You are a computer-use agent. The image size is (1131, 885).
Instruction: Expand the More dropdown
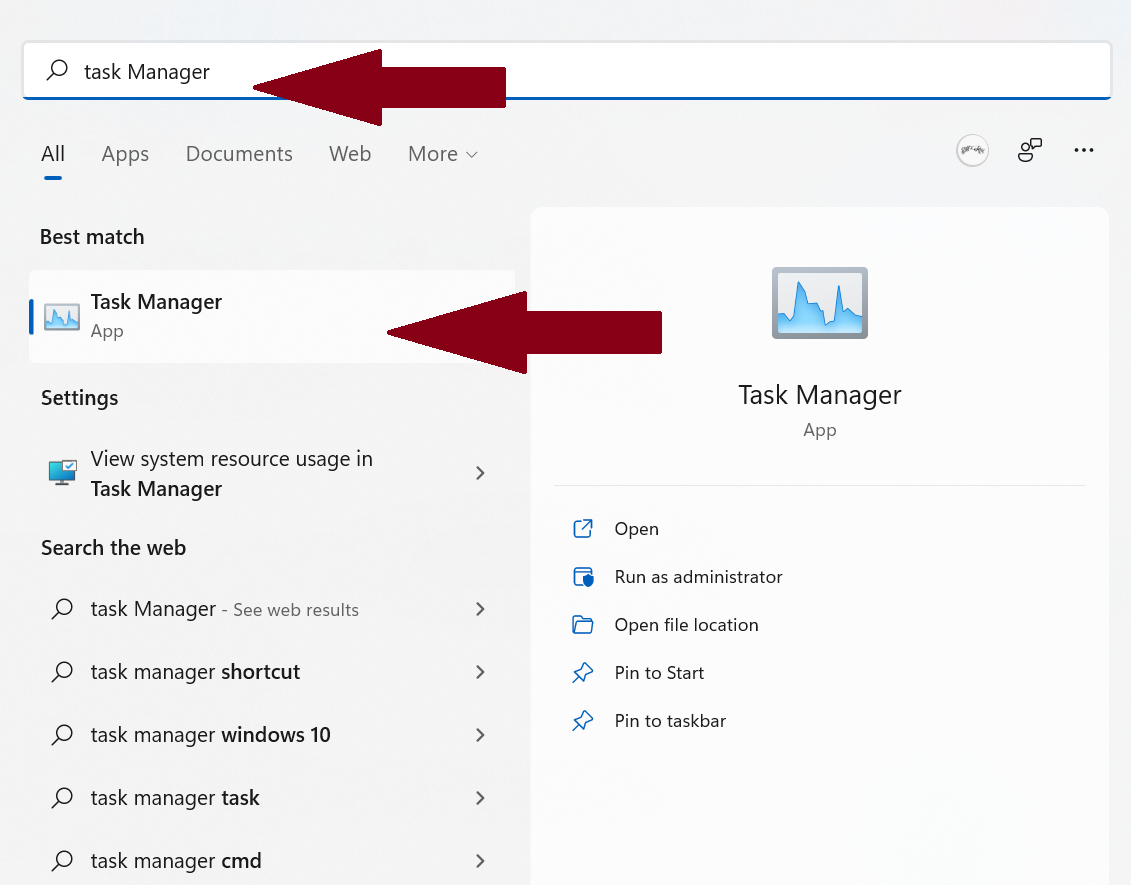coord(443,154)
